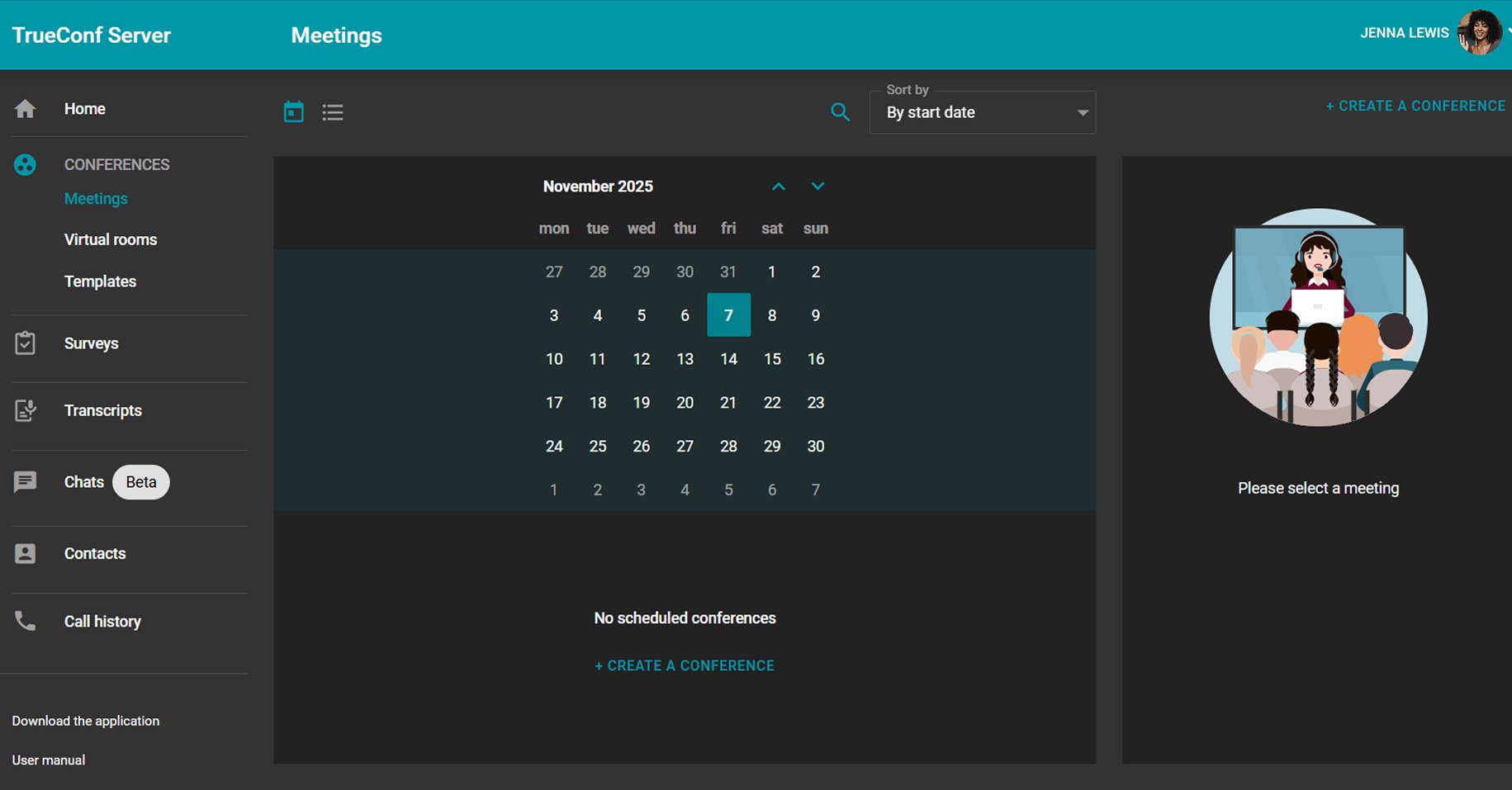1512x790 pixels.
Task: Click the Transcripts document icon
Action: 25,410
